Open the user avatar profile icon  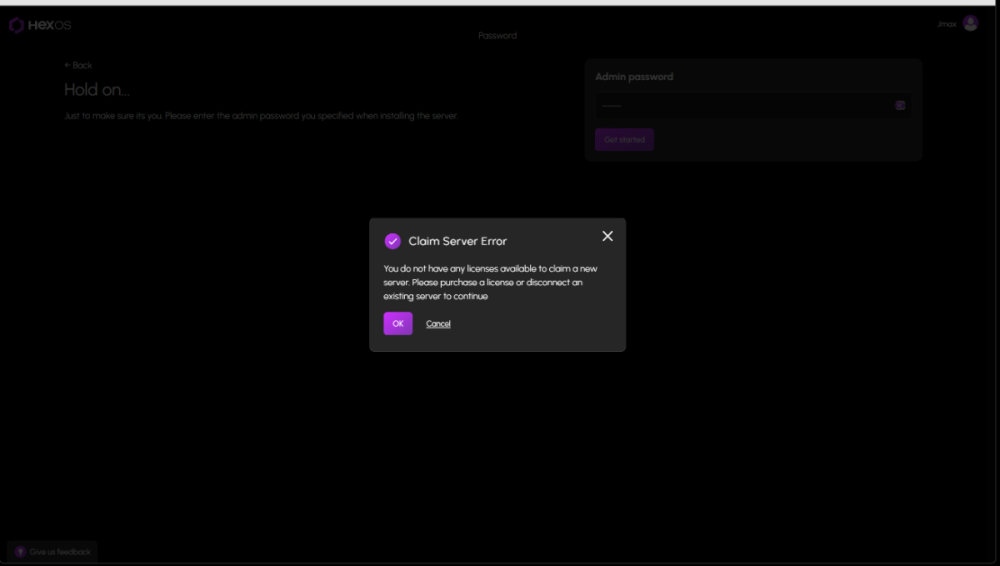(970, 23)
